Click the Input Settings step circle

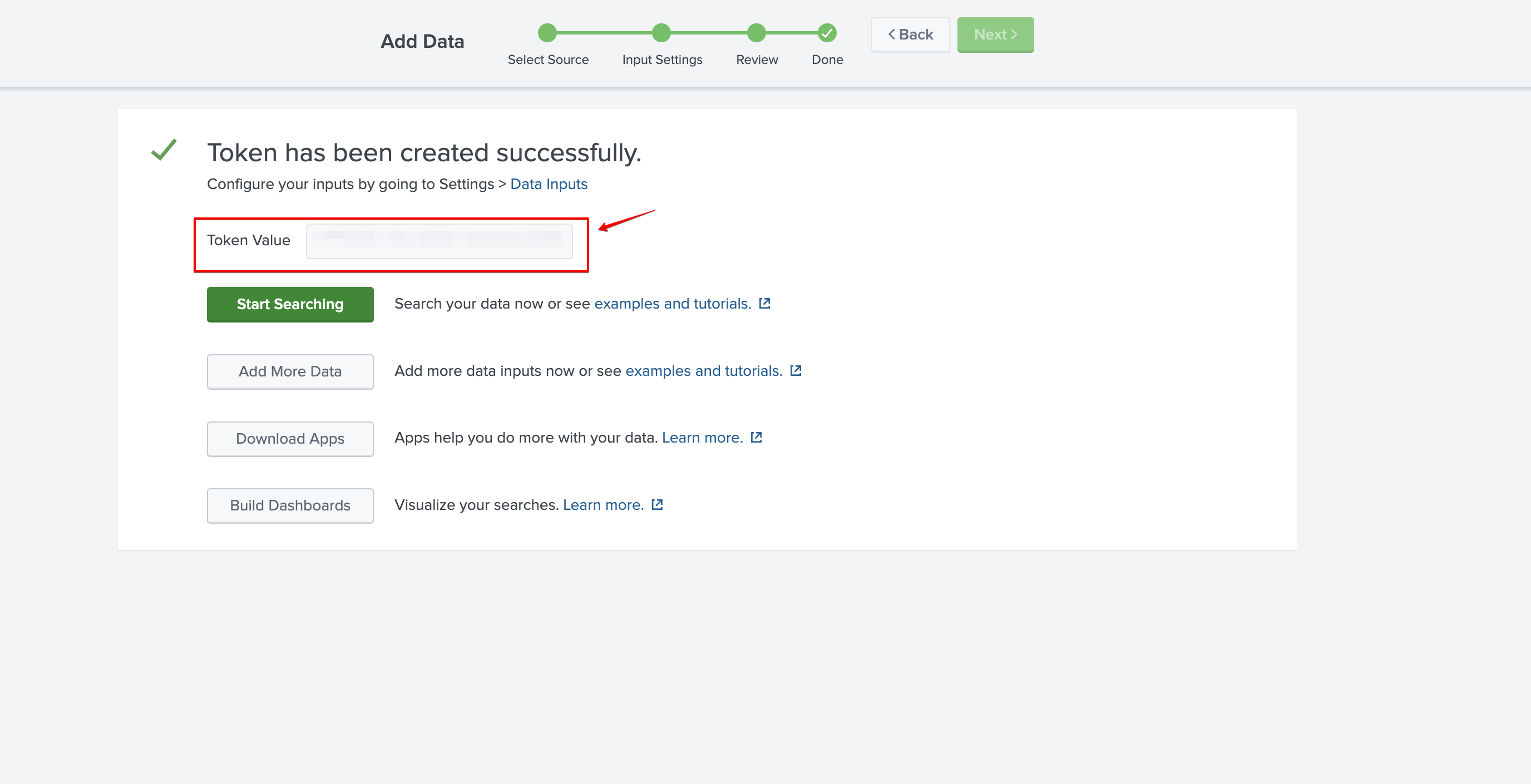tap(661, 33)
